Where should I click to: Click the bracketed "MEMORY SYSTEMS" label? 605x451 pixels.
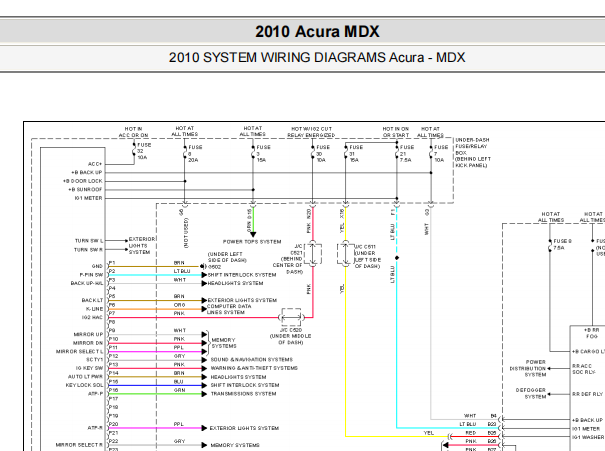tap(224, 343)
